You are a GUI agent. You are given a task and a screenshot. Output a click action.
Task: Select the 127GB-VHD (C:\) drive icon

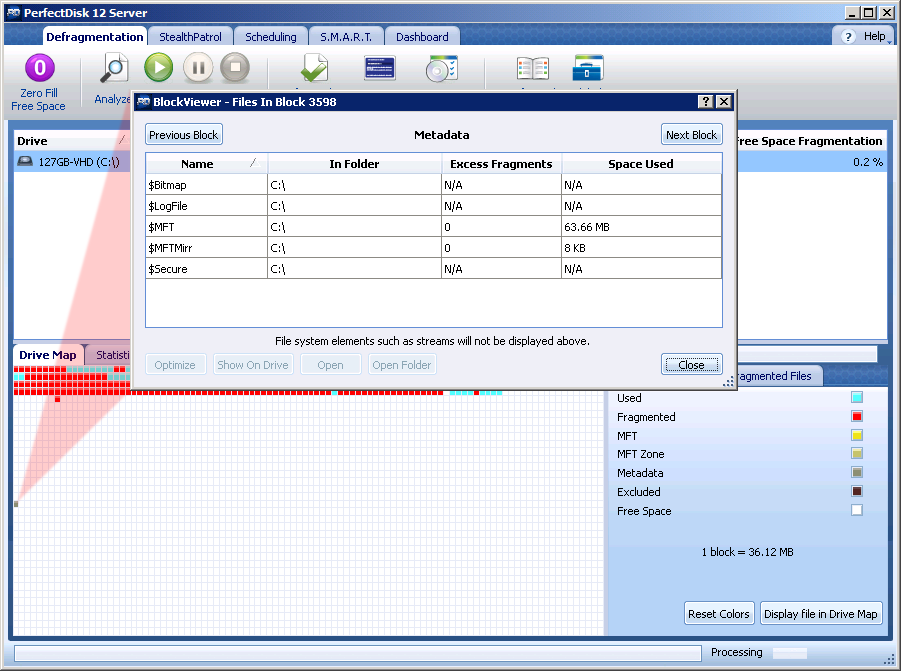25,161
